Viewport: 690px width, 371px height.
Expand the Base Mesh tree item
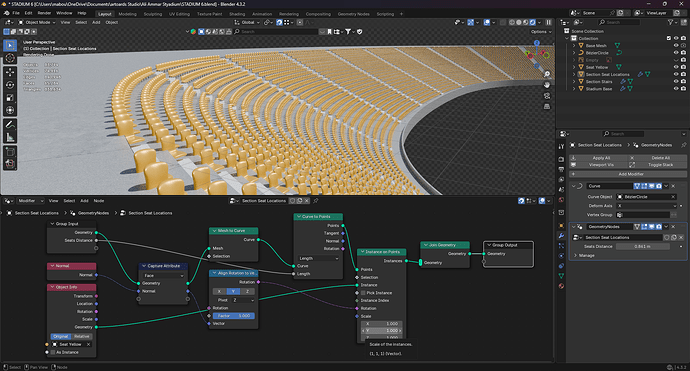(x=574, y=45)
